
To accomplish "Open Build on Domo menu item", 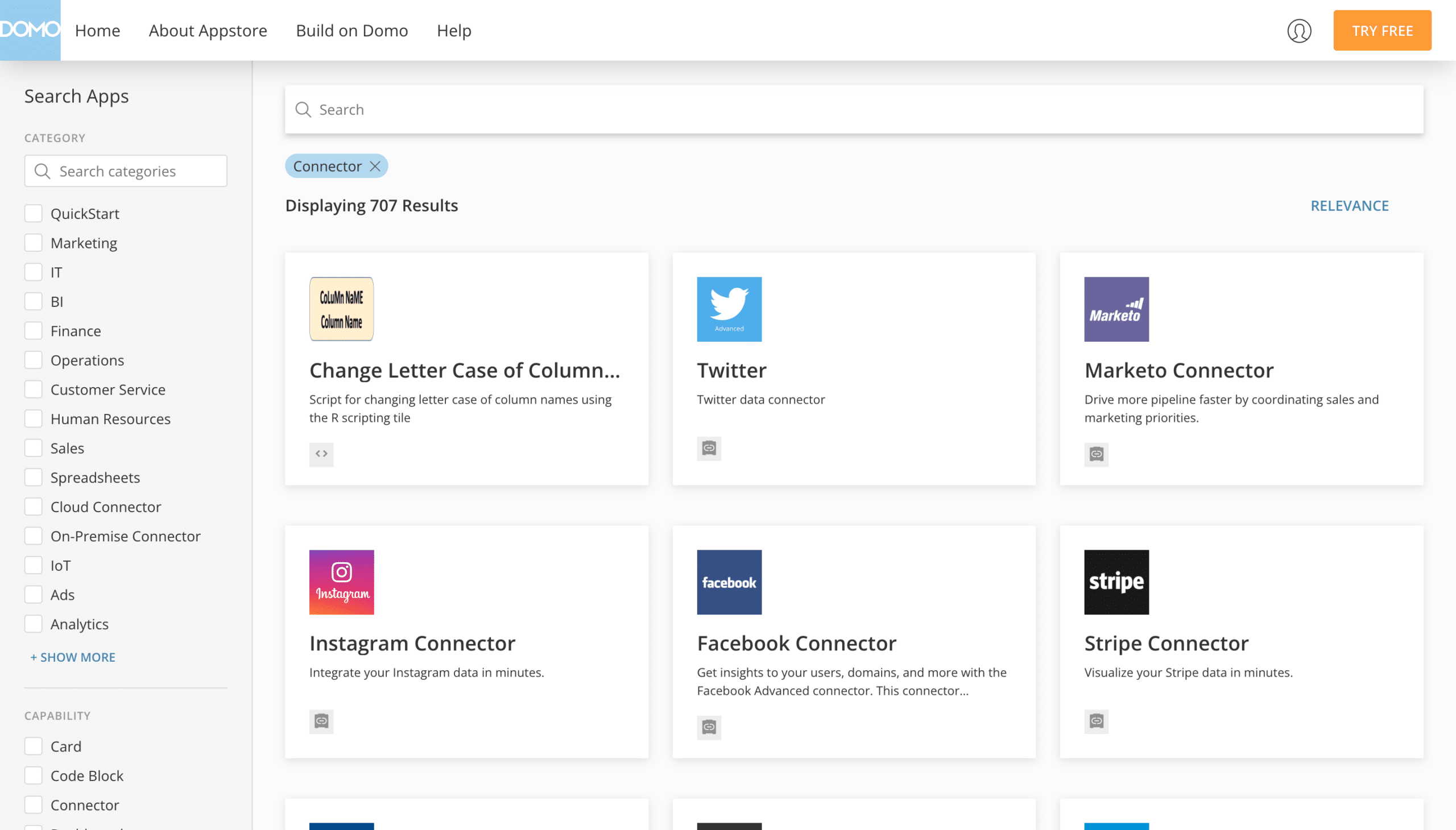I will tap(352, 30).
